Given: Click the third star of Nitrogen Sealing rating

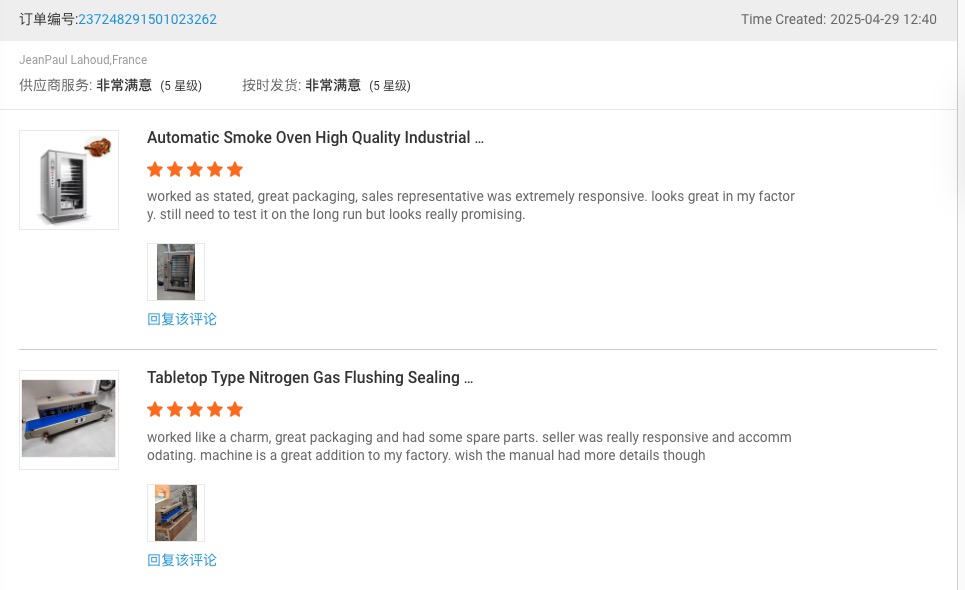Looking at the screenshot, I should tap(195, 409).
